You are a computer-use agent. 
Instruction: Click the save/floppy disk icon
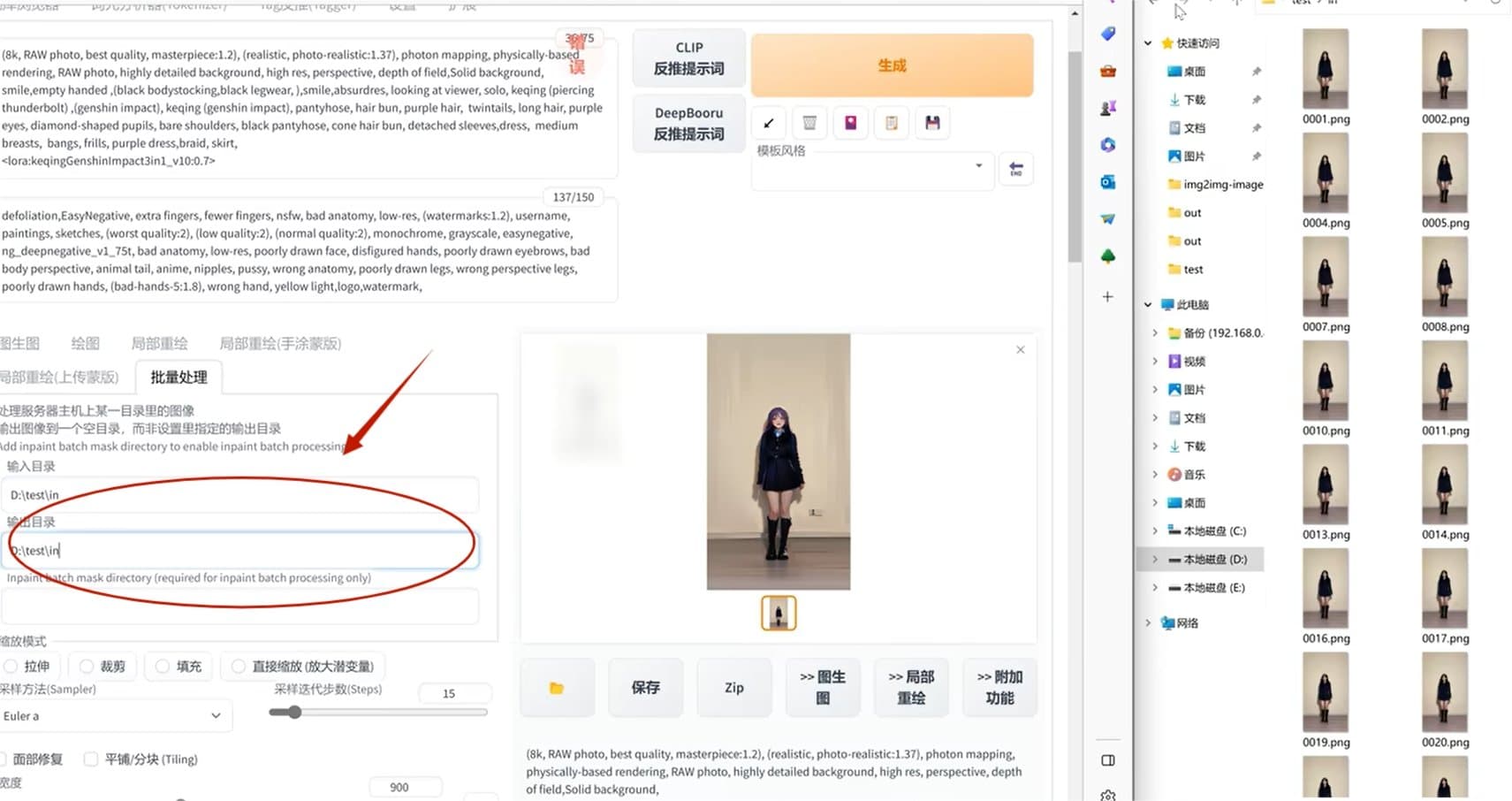click(931, 123)
